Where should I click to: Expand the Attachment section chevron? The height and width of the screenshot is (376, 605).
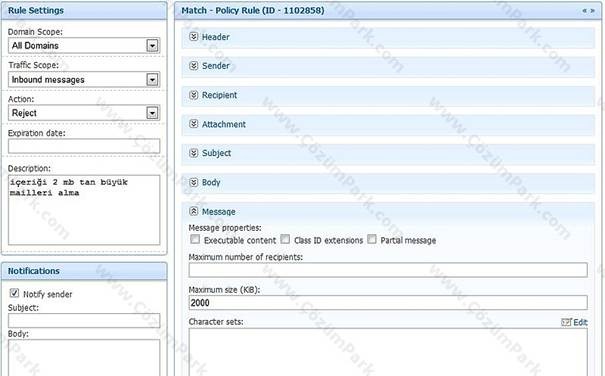[x=194, y=124]
